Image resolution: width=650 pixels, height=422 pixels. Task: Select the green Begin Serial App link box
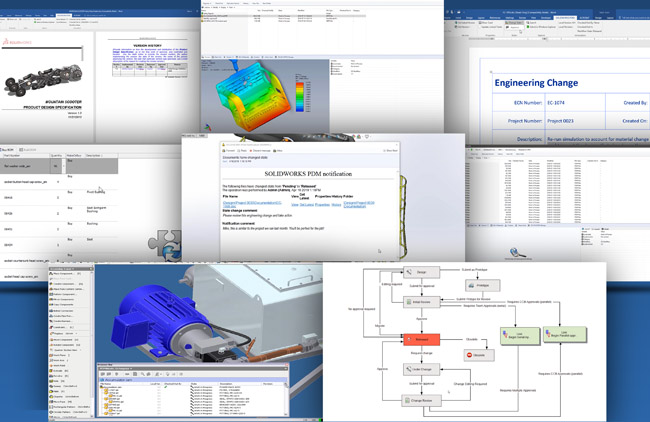[520, 335]
